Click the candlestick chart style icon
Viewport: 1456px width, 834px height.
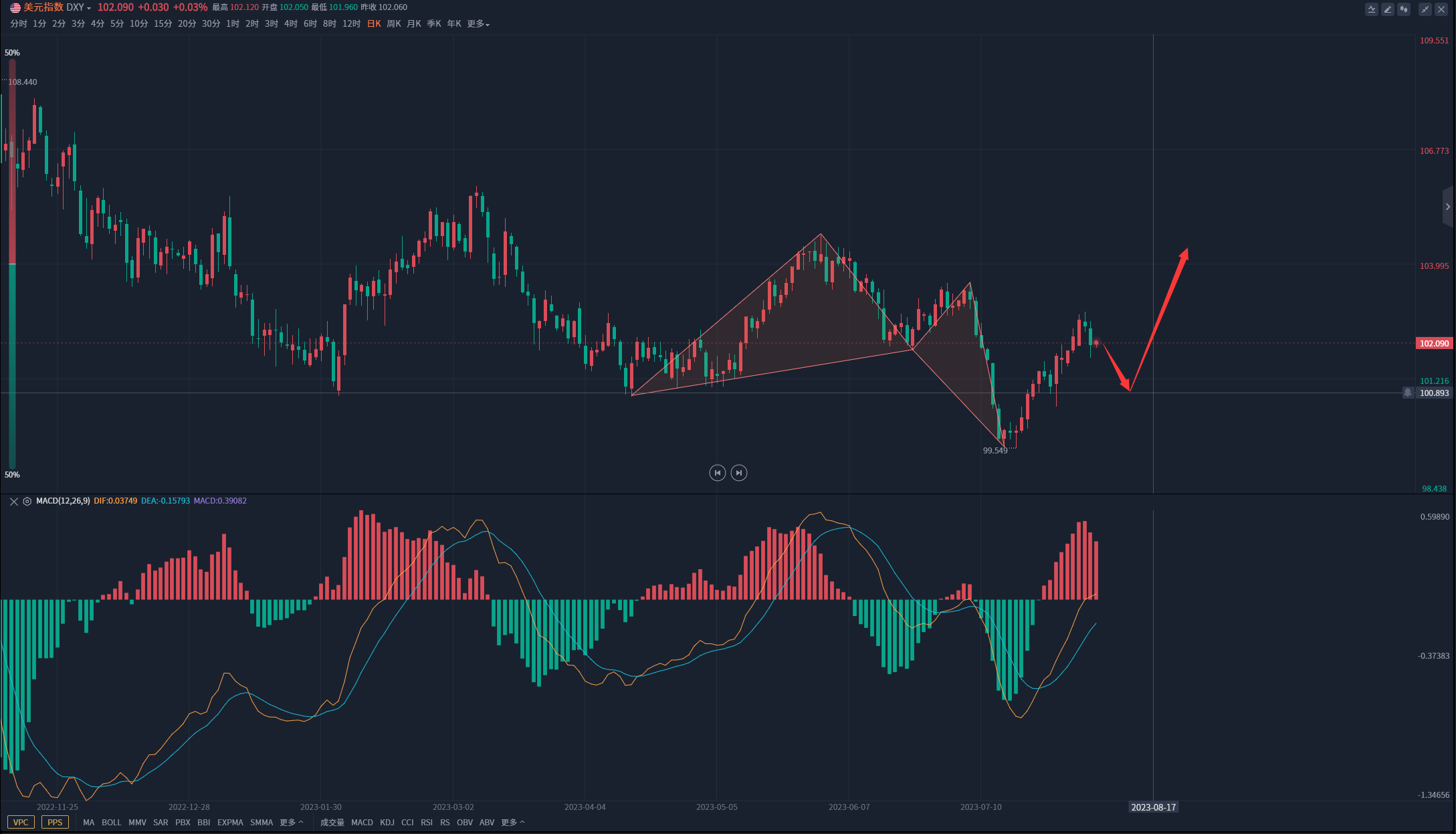1404,9
